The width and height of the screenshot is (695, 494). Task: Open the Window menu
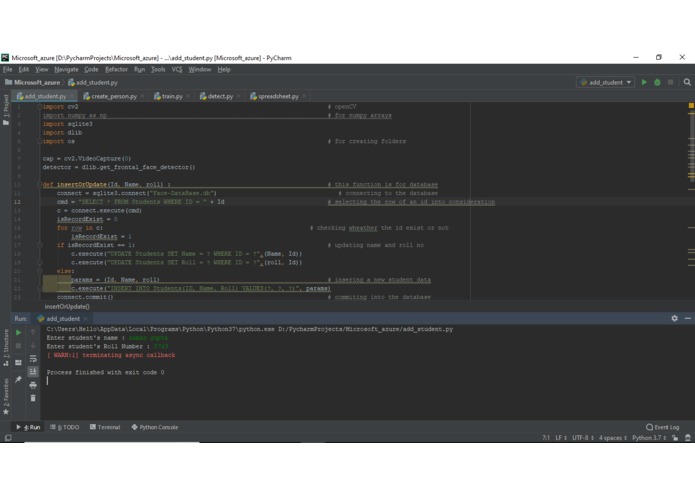click(x=200, y=70)
